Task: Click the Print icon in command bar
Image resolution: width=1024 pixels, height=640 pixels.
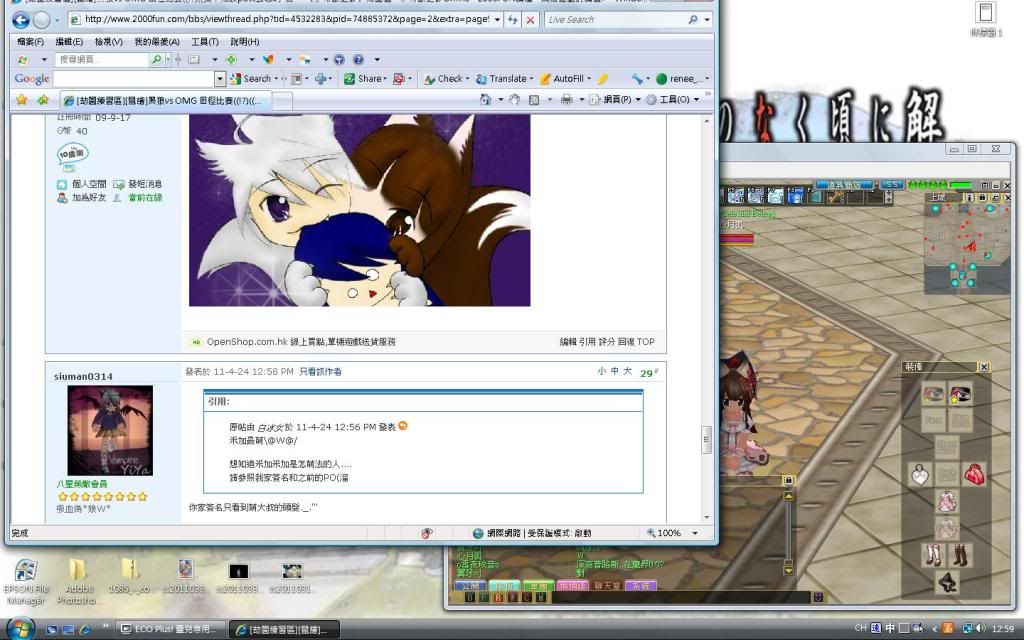Action: coord(566,100)
